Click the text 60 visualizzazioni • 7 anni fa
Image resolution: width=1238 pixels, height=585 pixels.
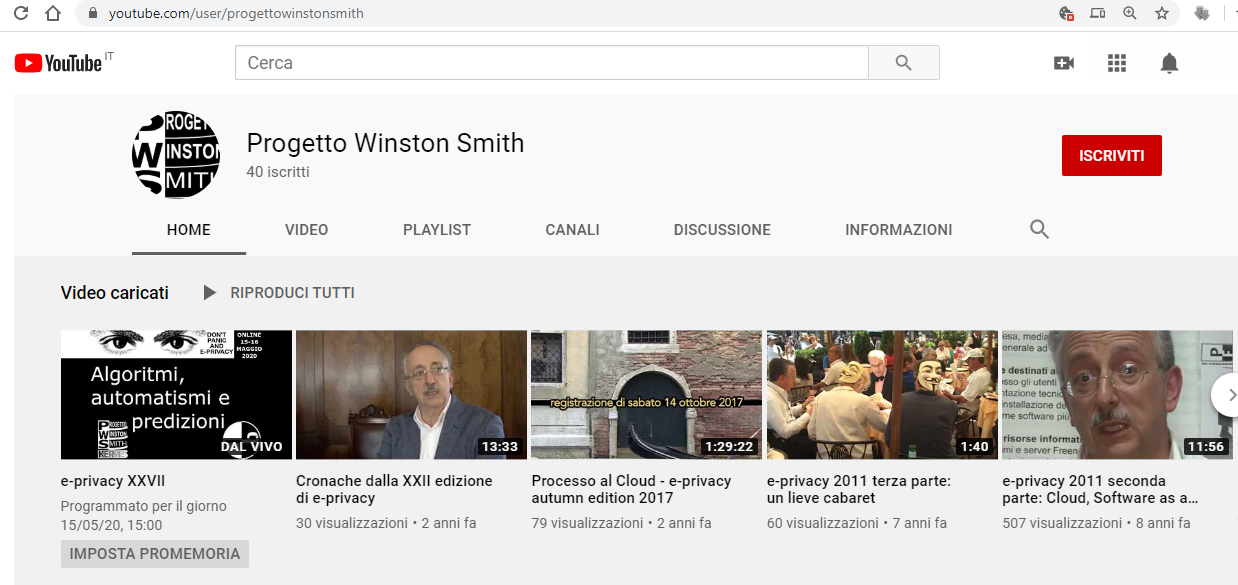(857, 523)
